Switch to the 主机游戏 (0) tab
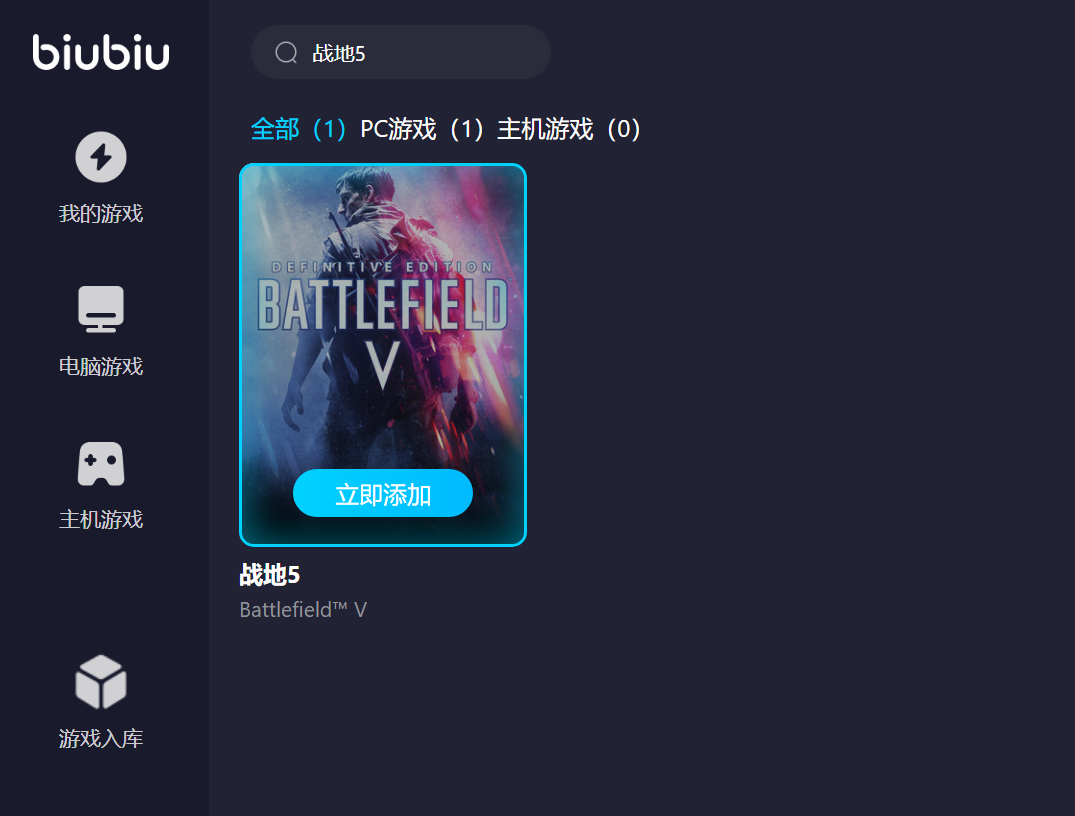1075x816 pixels. [569, 129]
